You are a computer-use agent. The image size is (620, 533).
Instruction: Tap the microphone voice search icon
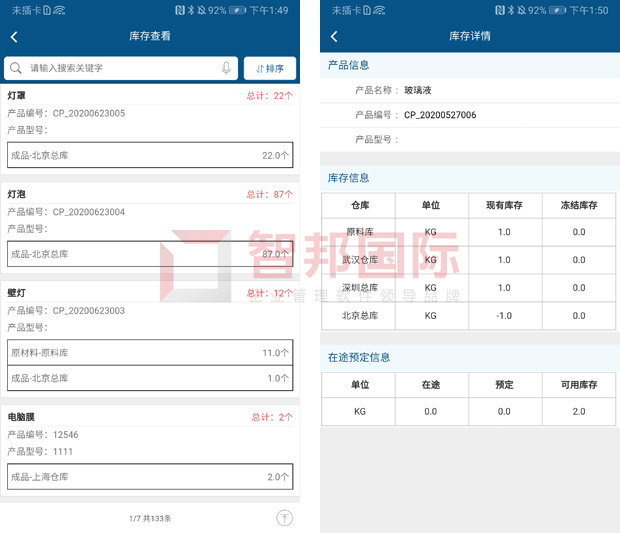click(x=226, y=68)
